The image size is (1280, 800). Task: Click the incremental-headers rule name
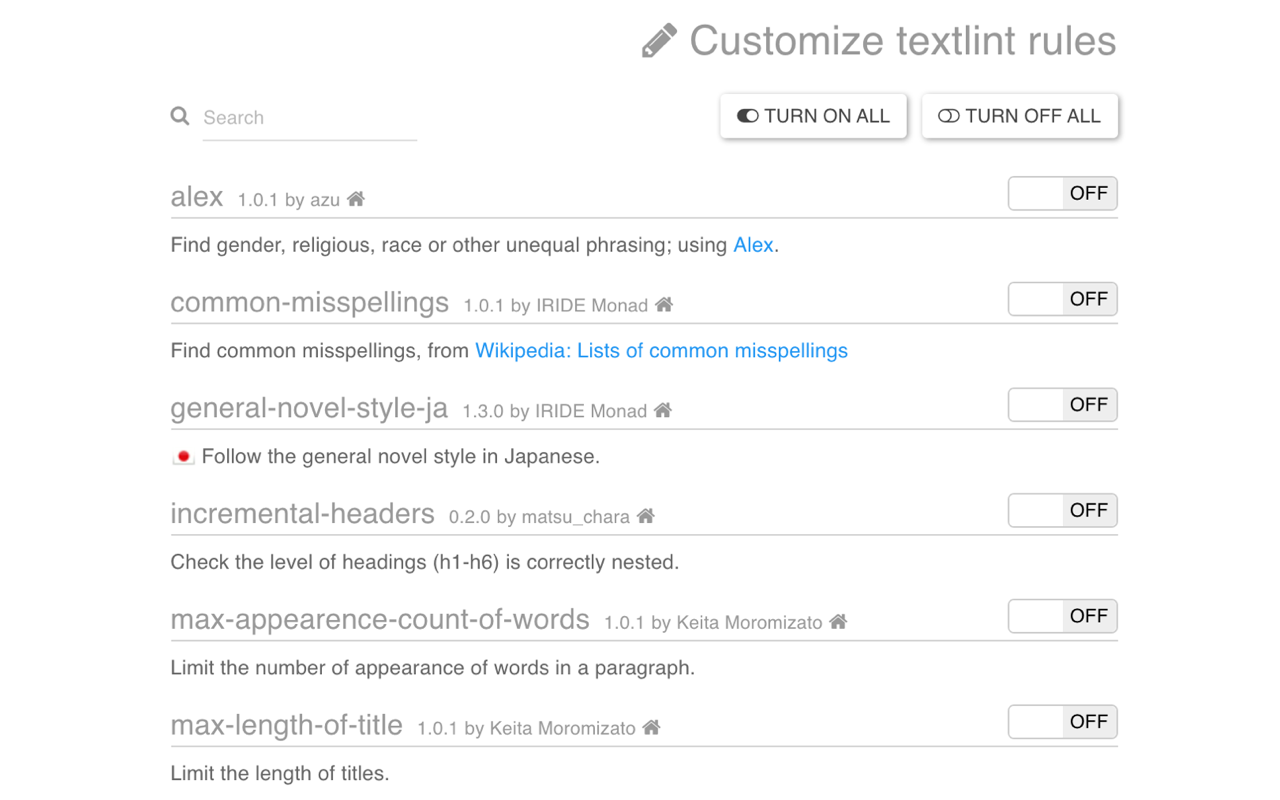click(303, 514)
